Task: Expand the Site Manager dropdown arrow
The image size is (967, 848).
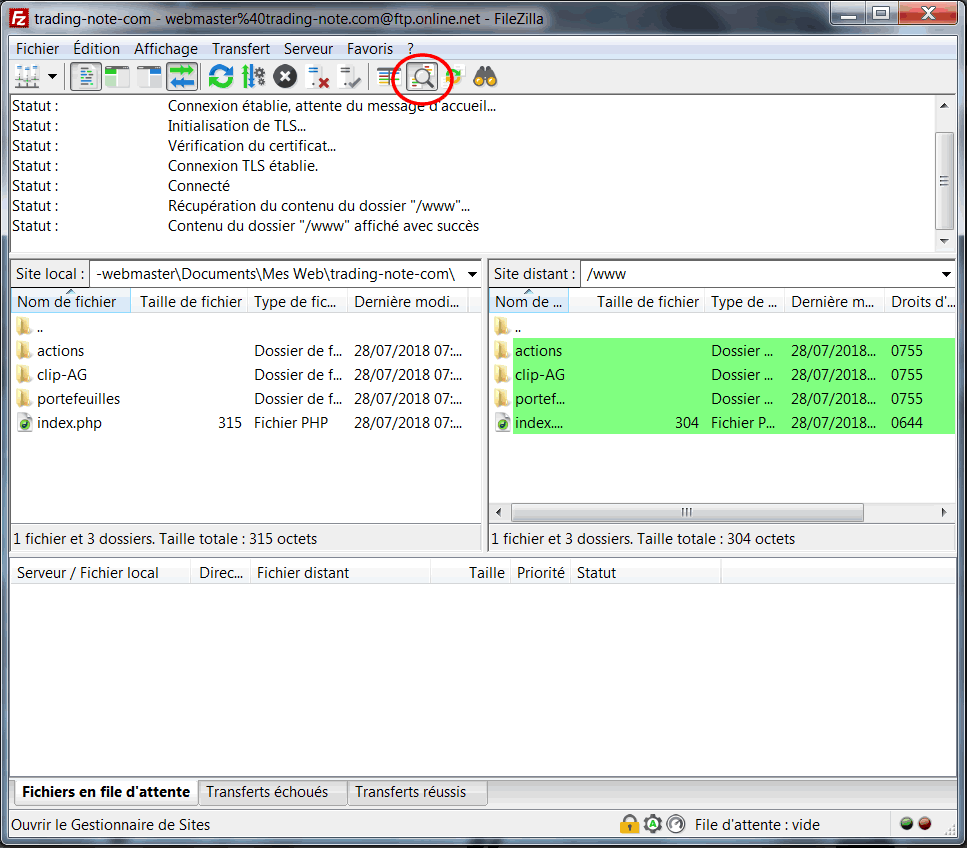Action: [52, 77]
